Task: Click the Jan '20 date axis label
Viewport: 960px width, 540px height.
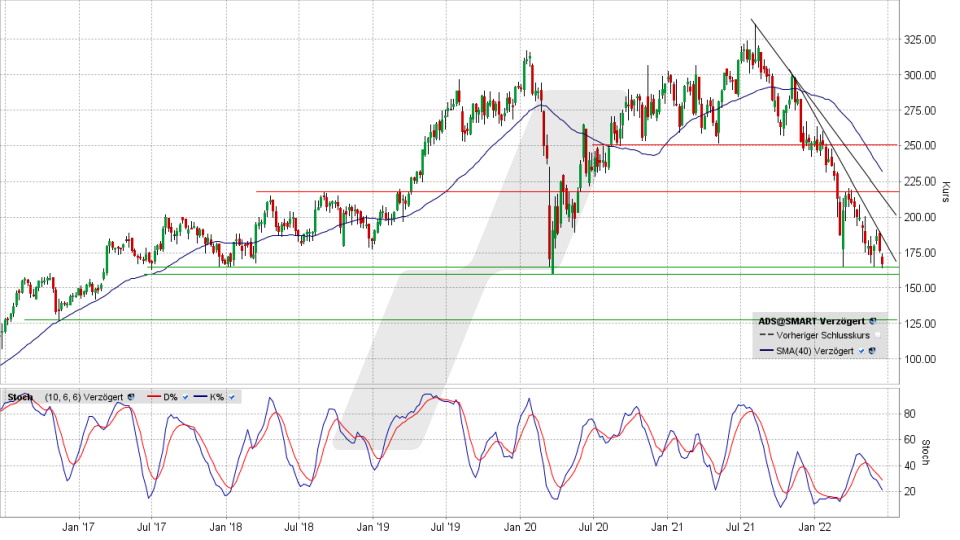Action: tap(520, 527)
